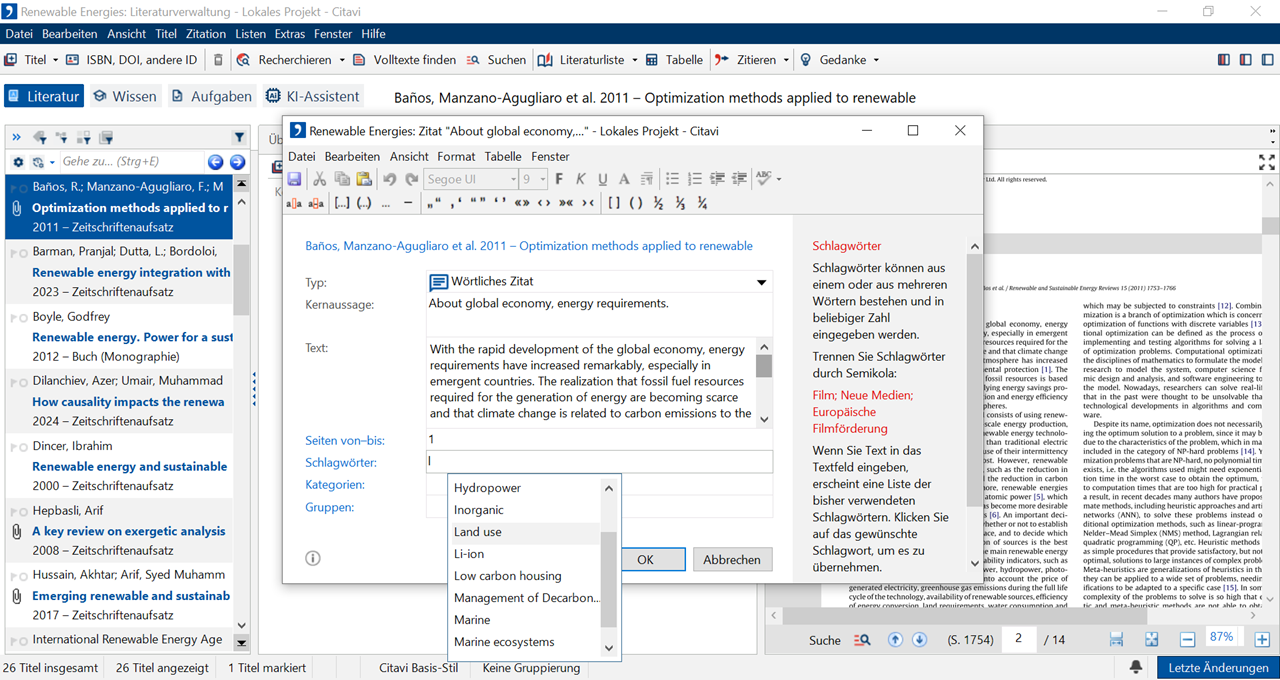Open notifications via the bell icon

pos(1136,667)
